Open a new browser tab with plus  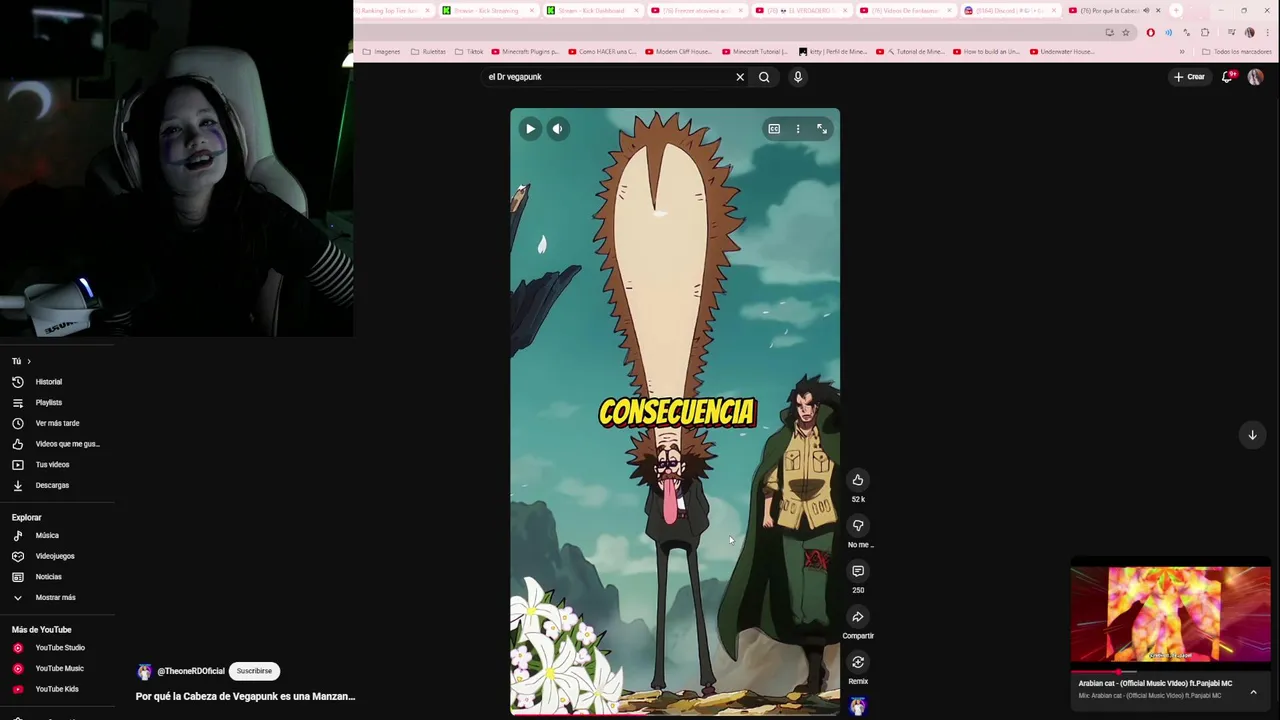click(1176, 10)
